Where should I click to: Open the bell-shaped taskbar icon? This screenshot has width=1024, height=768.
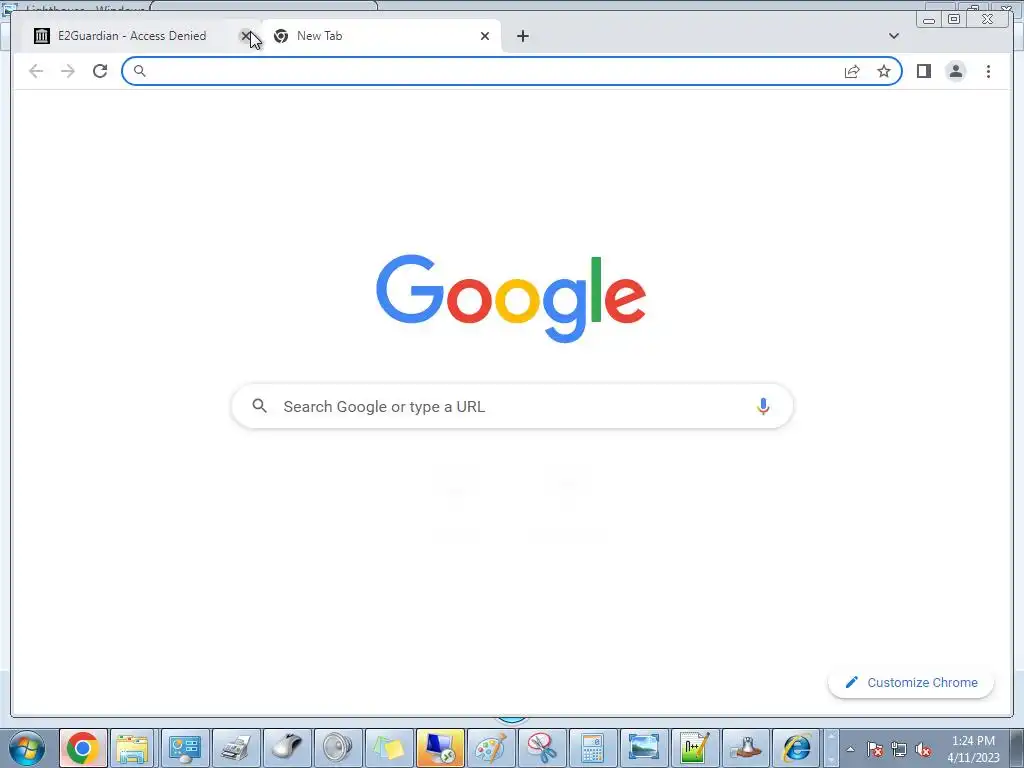[746, 748]
